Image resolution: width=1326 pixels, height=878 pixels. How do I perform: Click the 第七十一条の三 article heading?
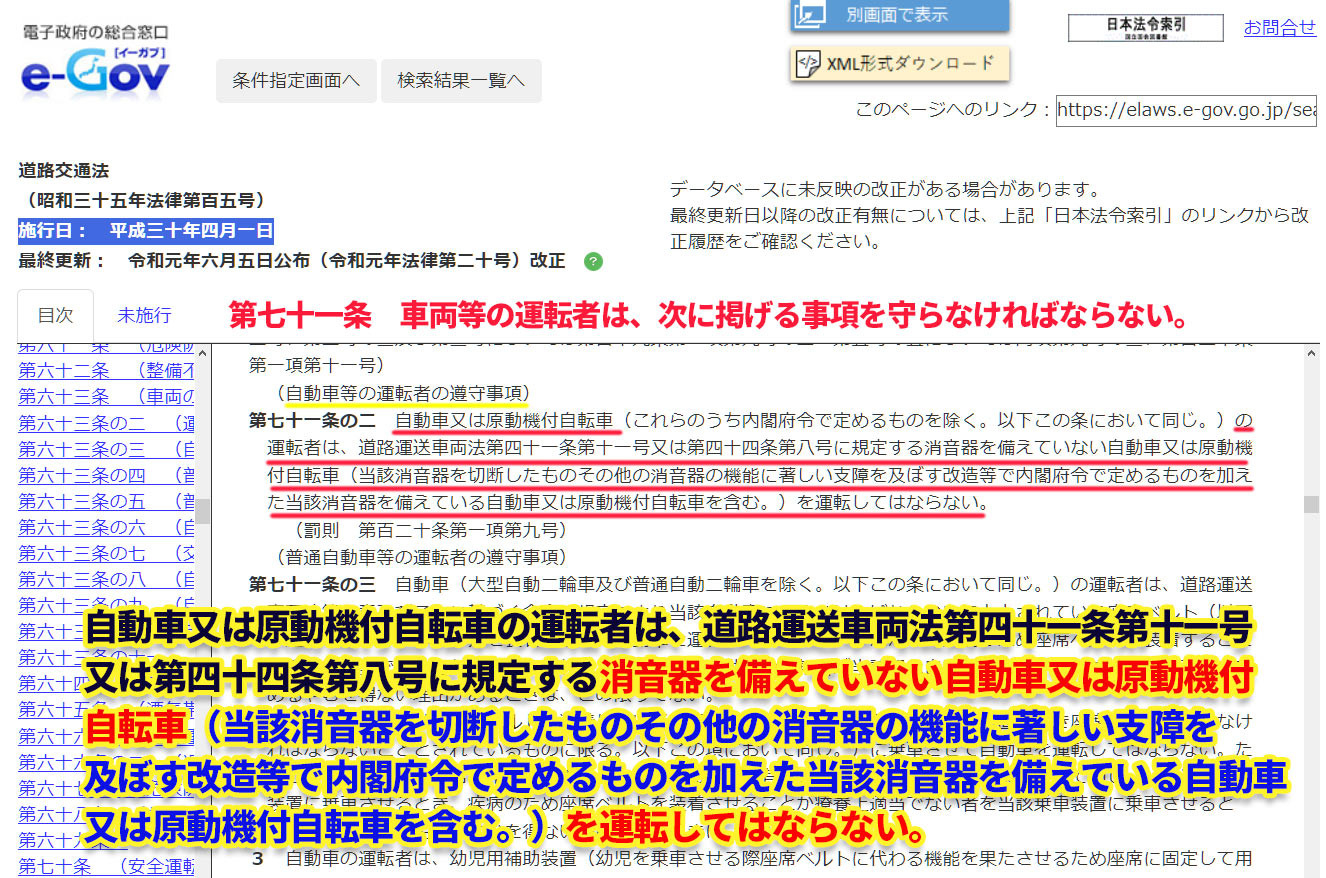[312, 583]
